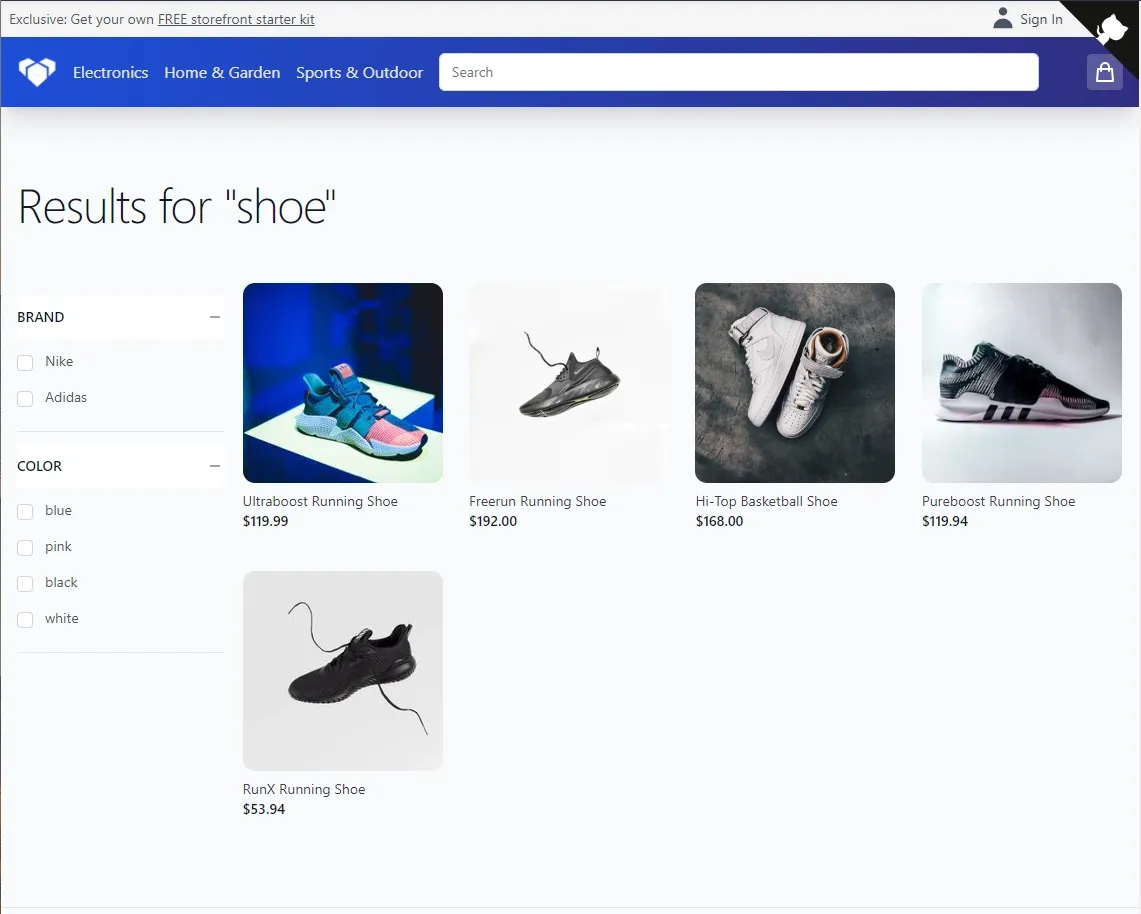Collapse the BRAND filter section
Image resolution: width=1141 pixels, height=914 pixels.
click(215, 317)
